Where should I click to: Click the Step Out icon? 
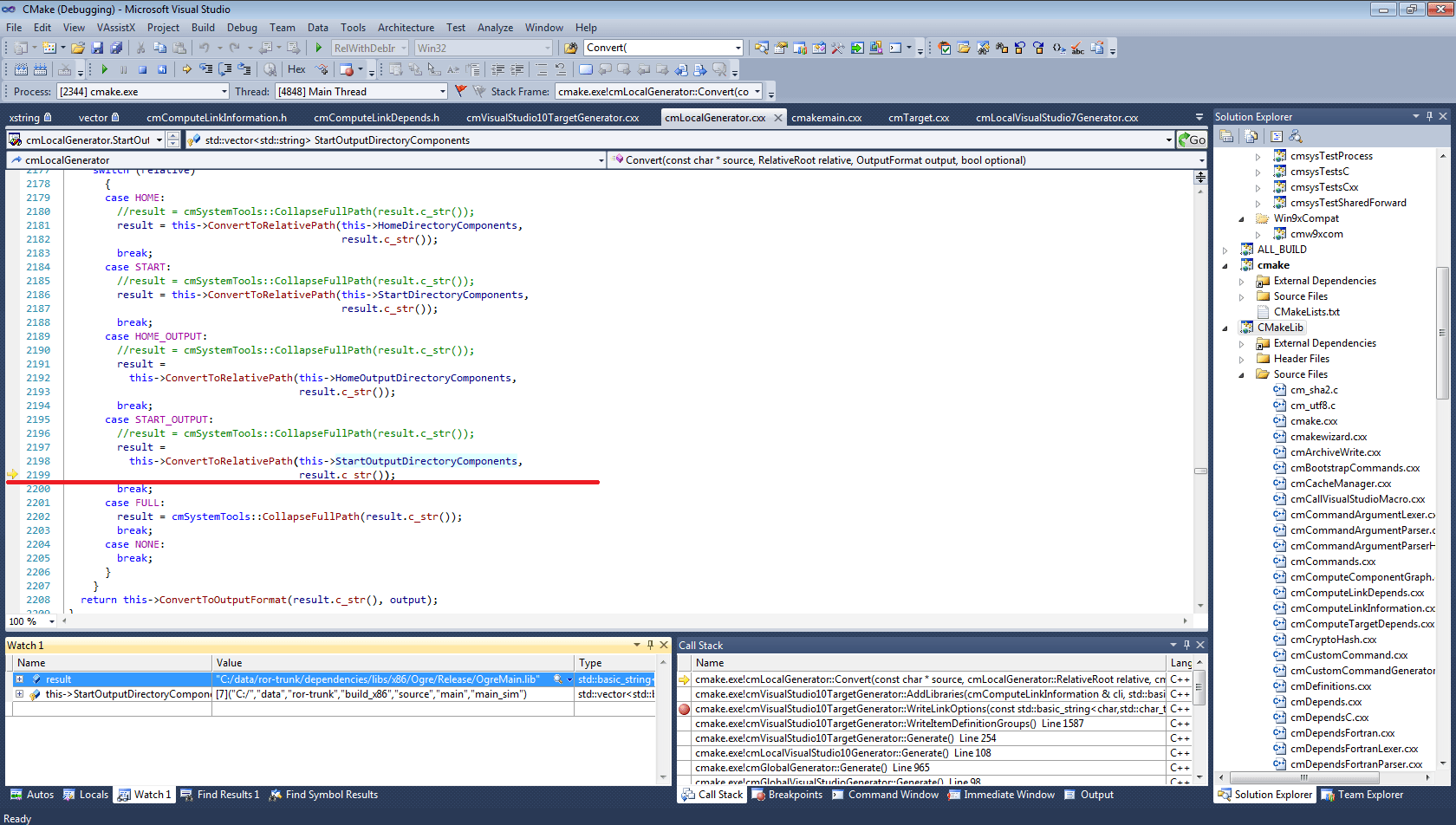244,69
